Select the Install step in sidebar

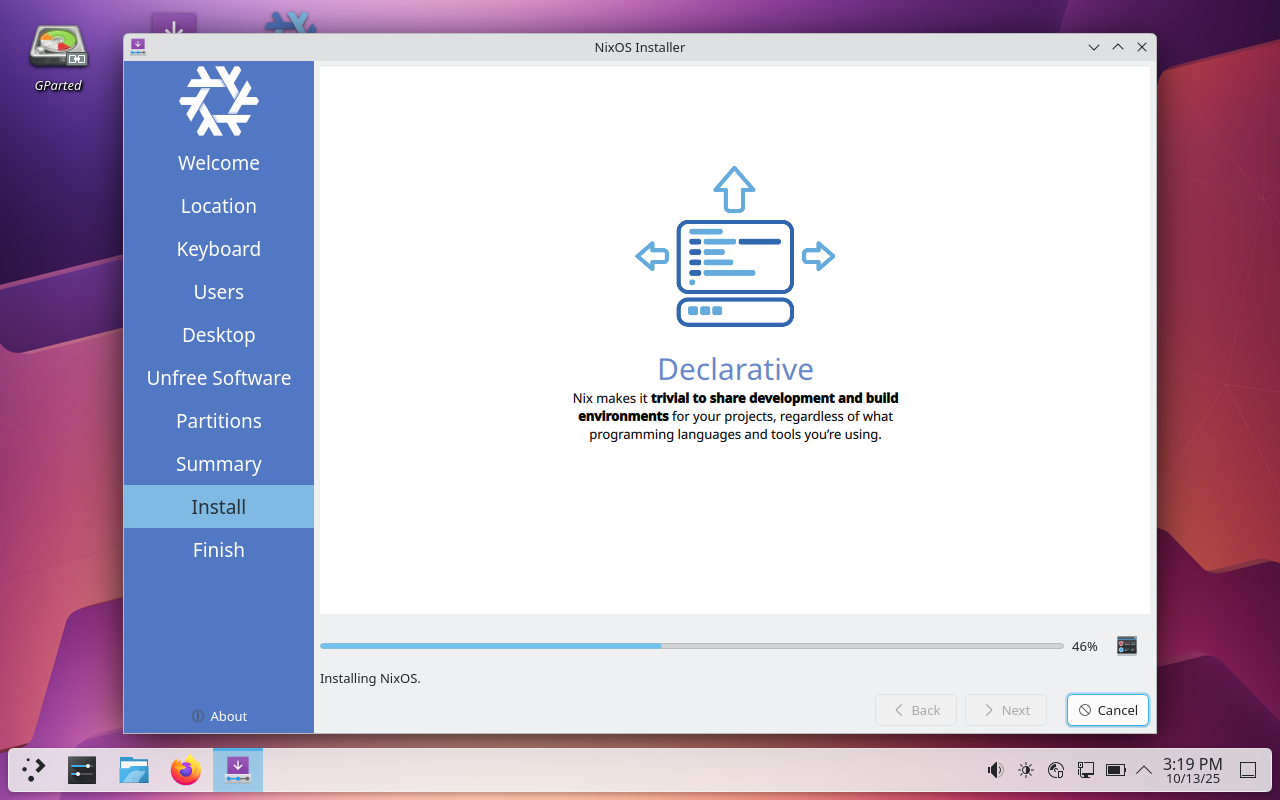[218, 507]
